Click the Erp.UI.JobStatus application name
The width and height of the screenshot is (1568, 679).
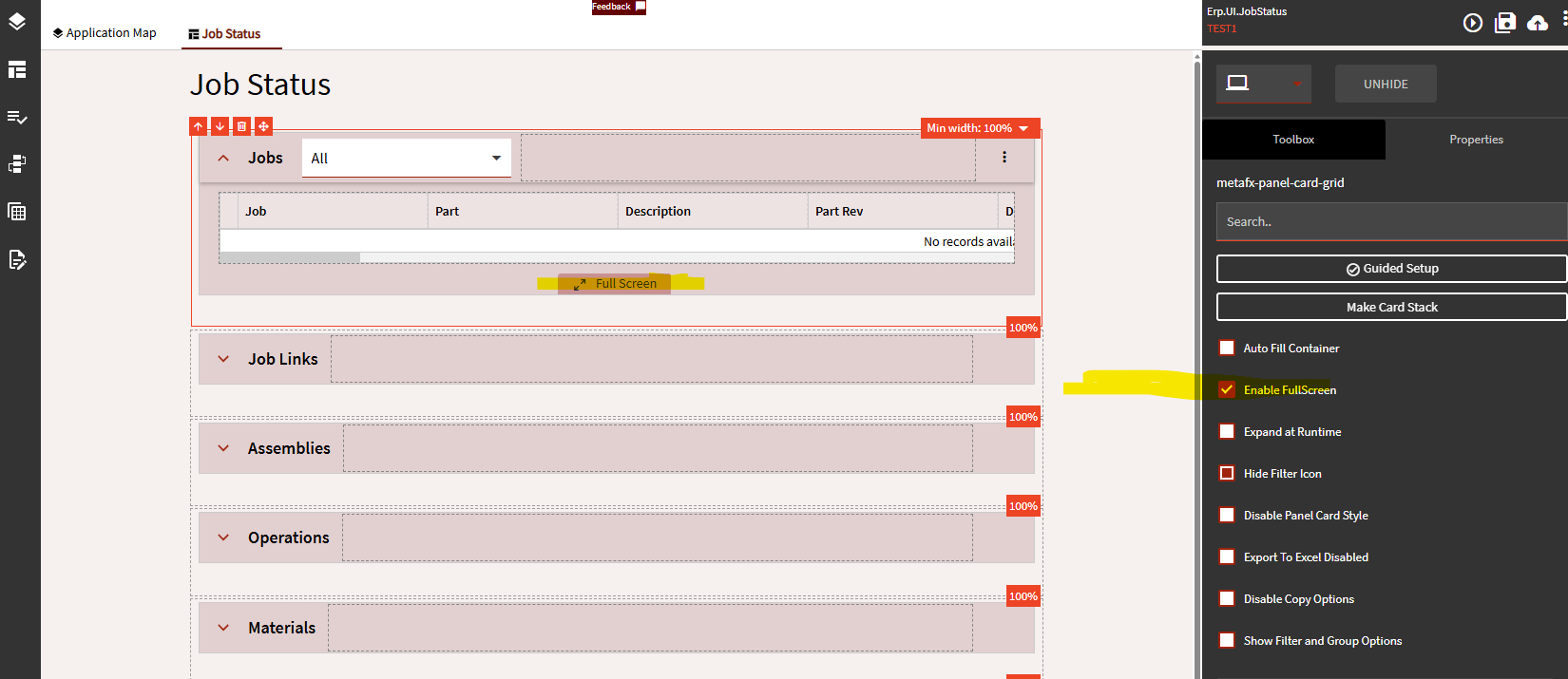pos(1247,11)
